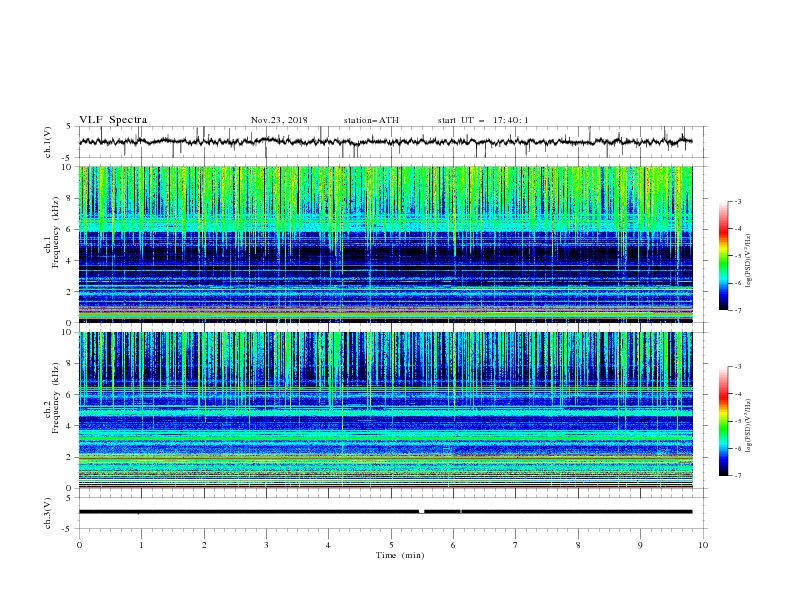Click the "-3" value on lower color scale
Screen dimensions: 792x612
coord(737,367)
